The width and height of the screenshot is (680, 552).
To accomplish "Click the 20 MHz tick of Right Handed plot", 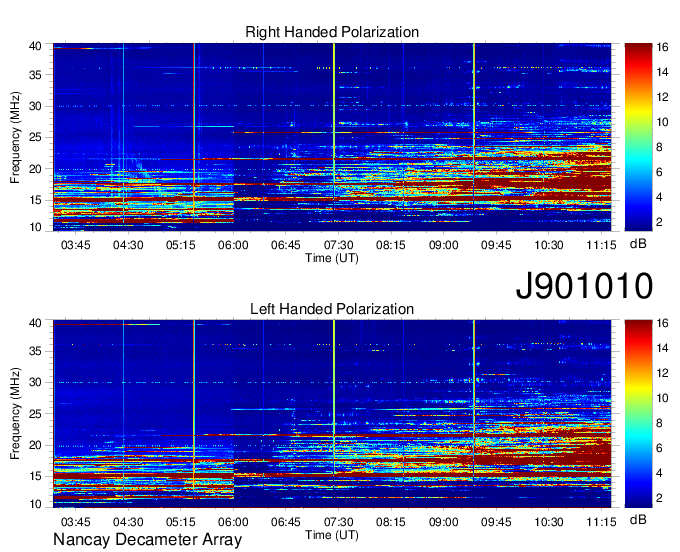I will point(35,169).
